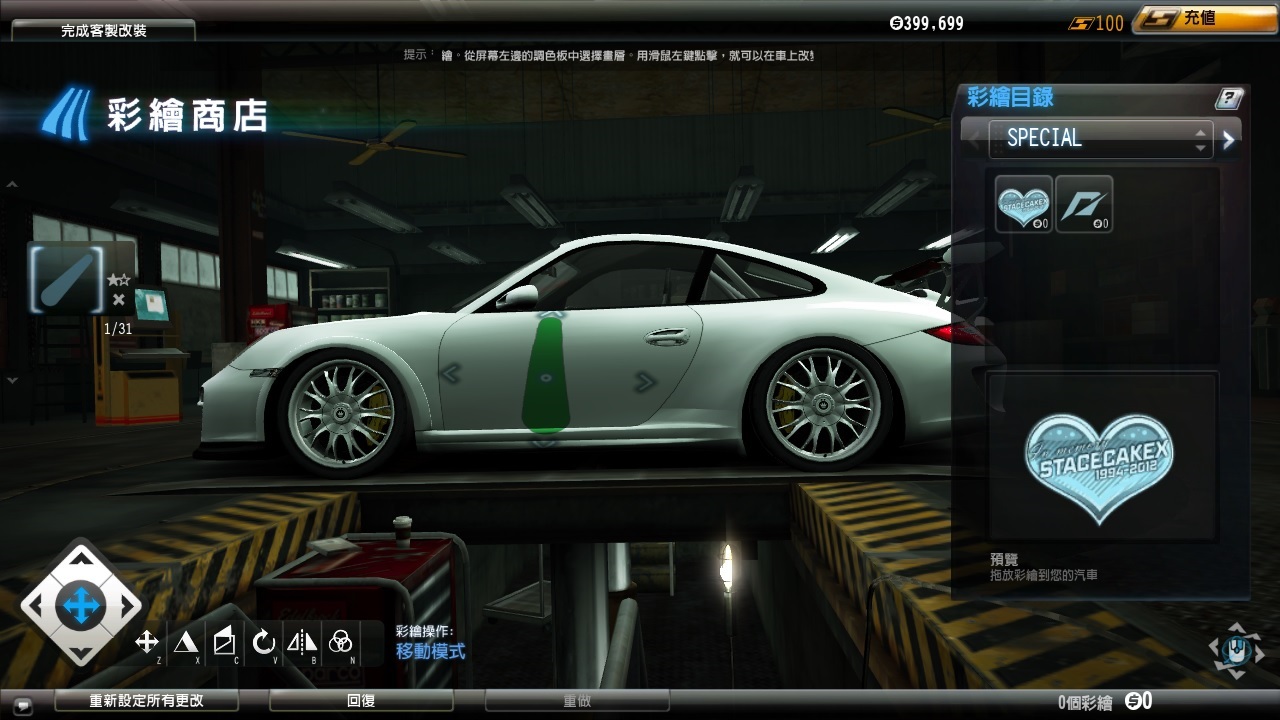Viewport: 1280px width, 720px height.
Task: Click the 100 boost balance
Action: coord(1098,23)
